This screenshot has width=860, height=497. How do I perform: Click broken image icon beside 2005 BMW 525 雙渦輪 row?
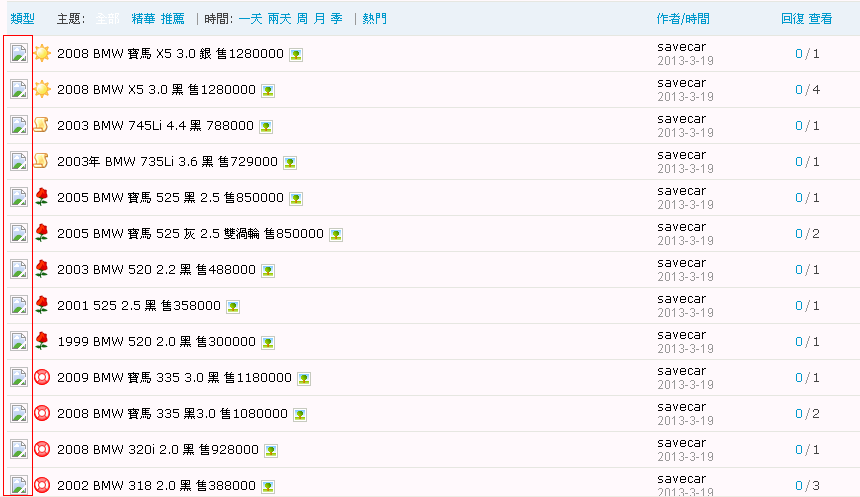pos(19,234)
